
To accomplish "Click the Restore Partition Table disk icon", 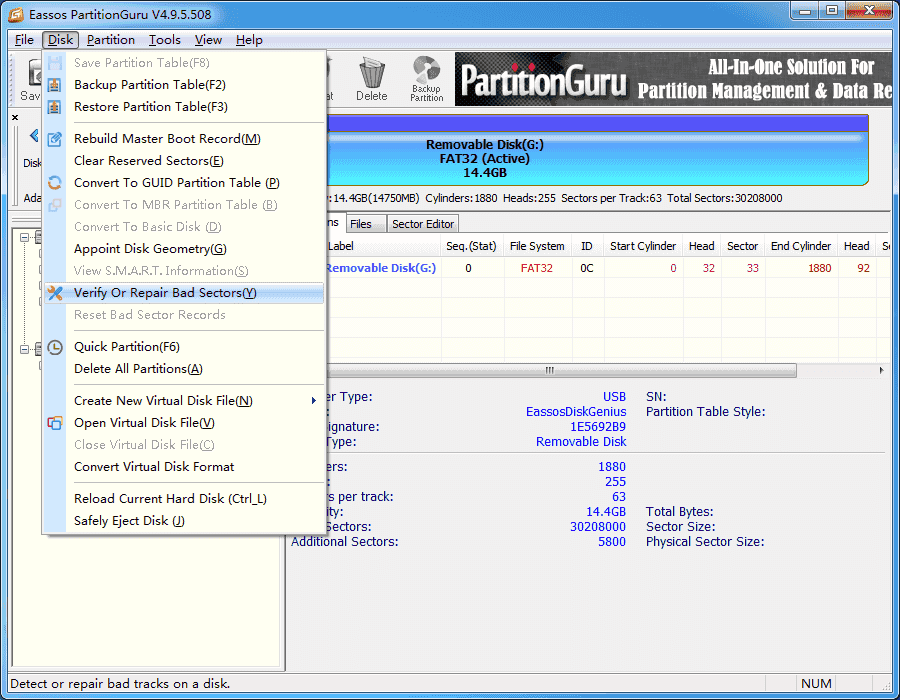I will point(55,107).
